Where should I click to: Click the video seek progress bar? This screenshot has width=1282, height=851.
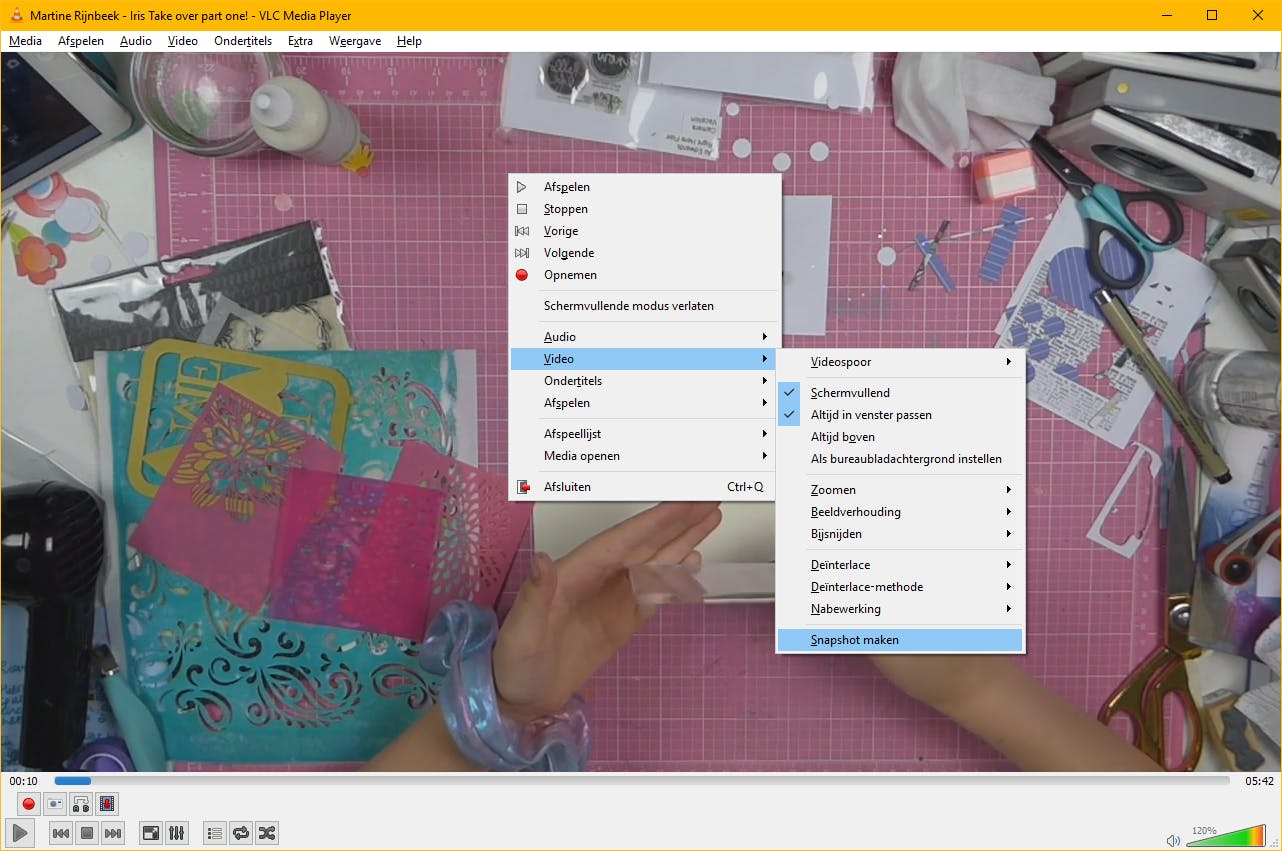[641, 781]
